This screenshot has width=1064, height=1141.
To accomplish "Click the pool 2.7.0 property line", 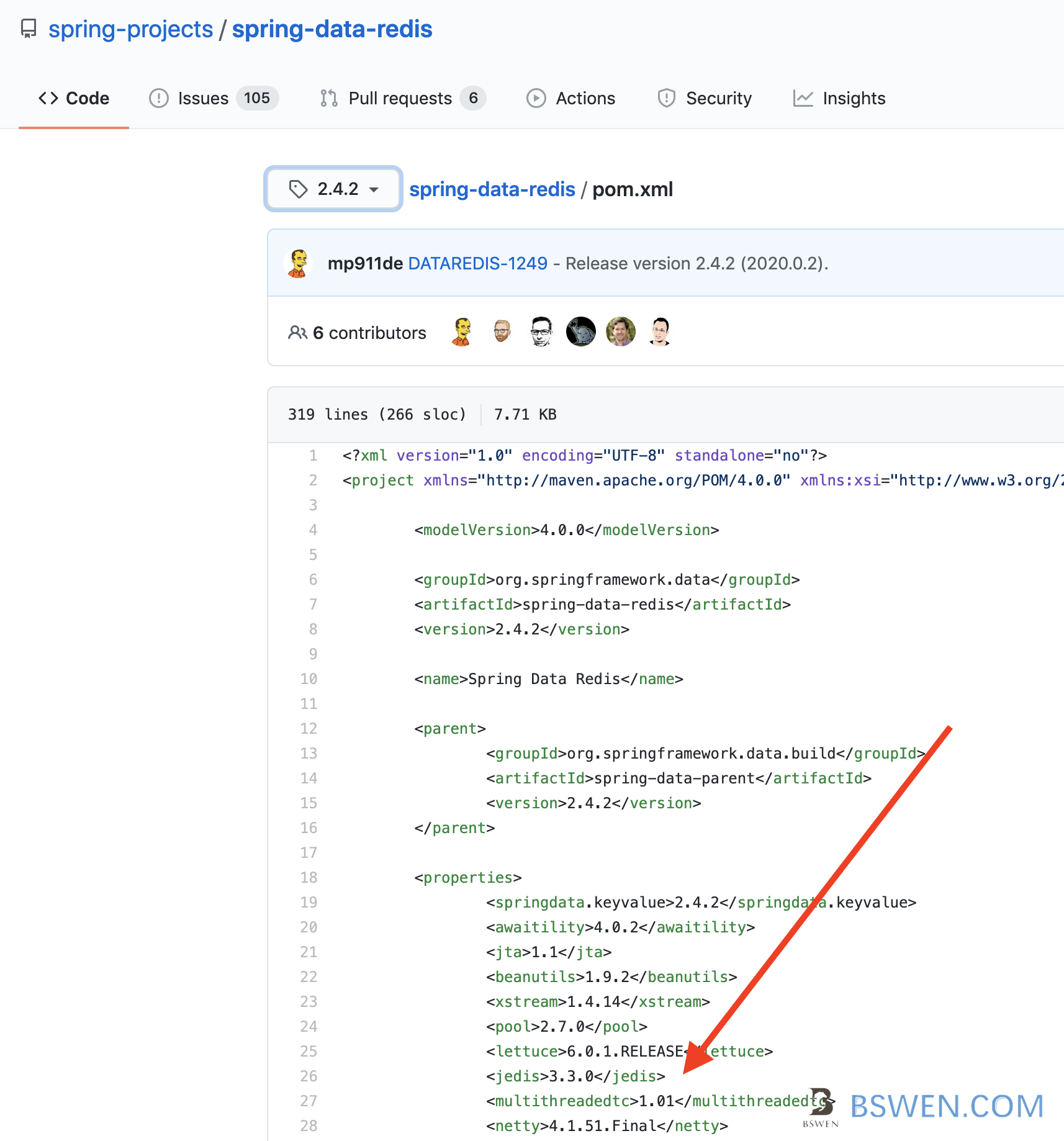I will (567, 1027).
